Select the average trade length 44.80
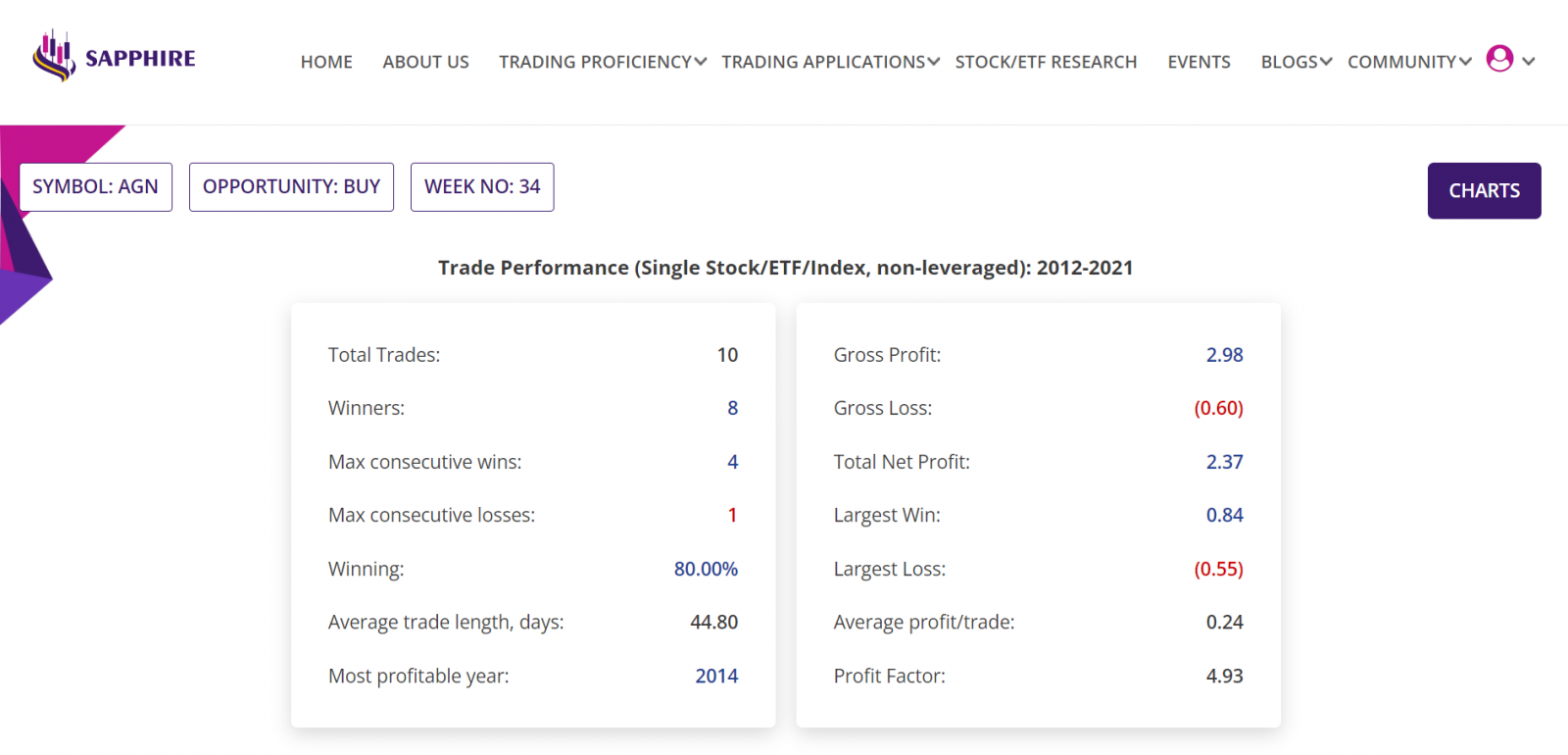 click(x=714, y=622)
